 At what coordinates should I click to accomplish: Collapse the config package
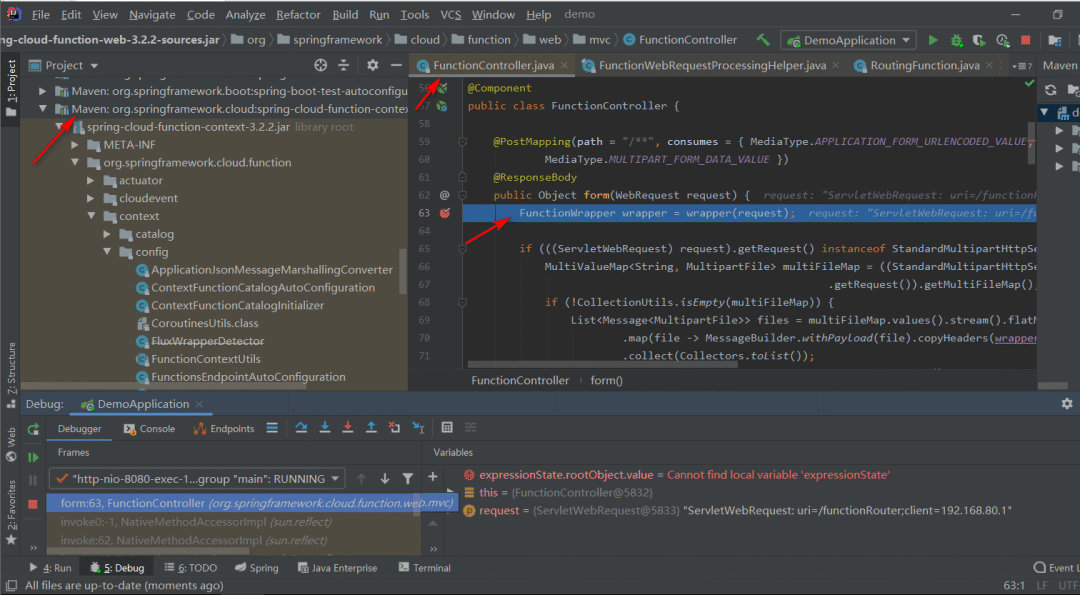(x=107, y=252)
